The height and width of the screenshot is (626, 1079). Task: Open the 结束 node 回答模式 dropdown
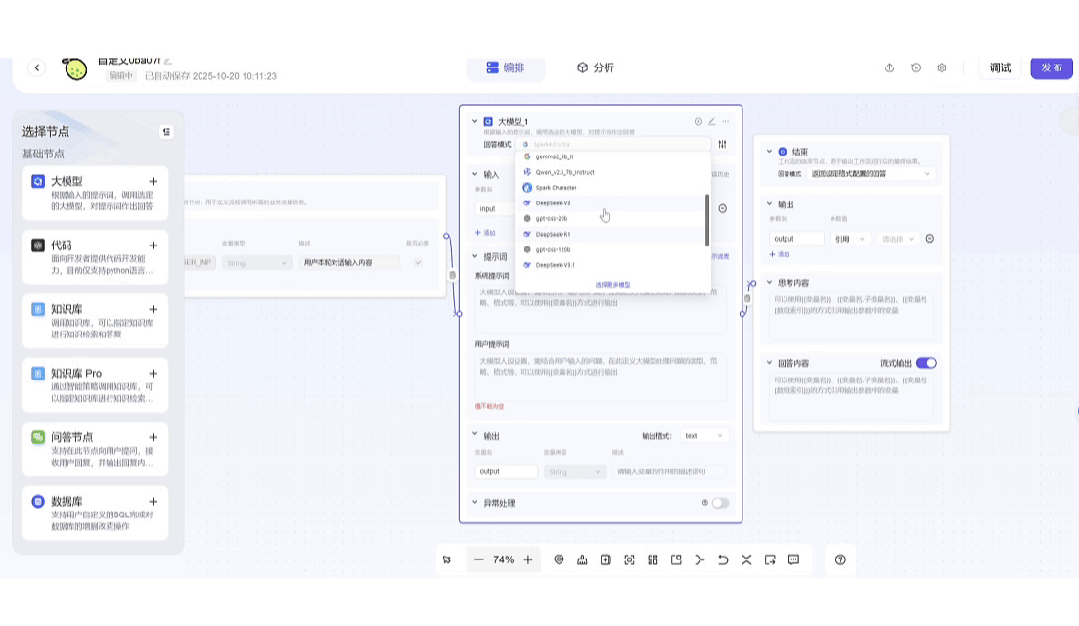pos(873,174)
